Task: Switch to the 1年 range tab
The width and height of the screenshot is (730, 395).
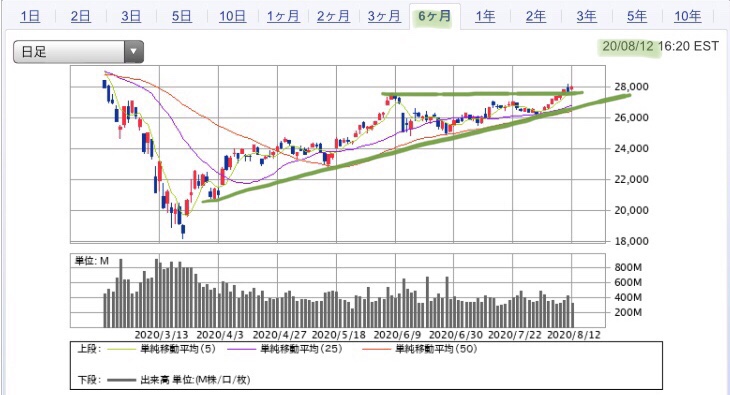Action: pos(485,16)
